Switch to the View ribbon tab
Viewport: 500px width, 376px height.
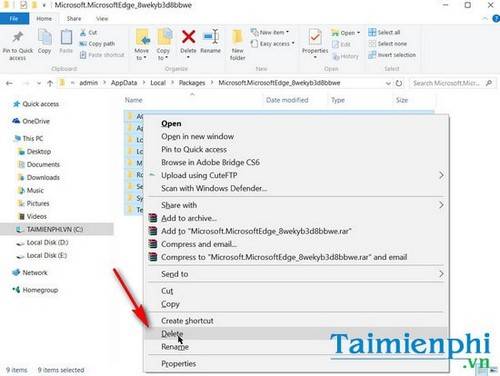tap(102, 19)
